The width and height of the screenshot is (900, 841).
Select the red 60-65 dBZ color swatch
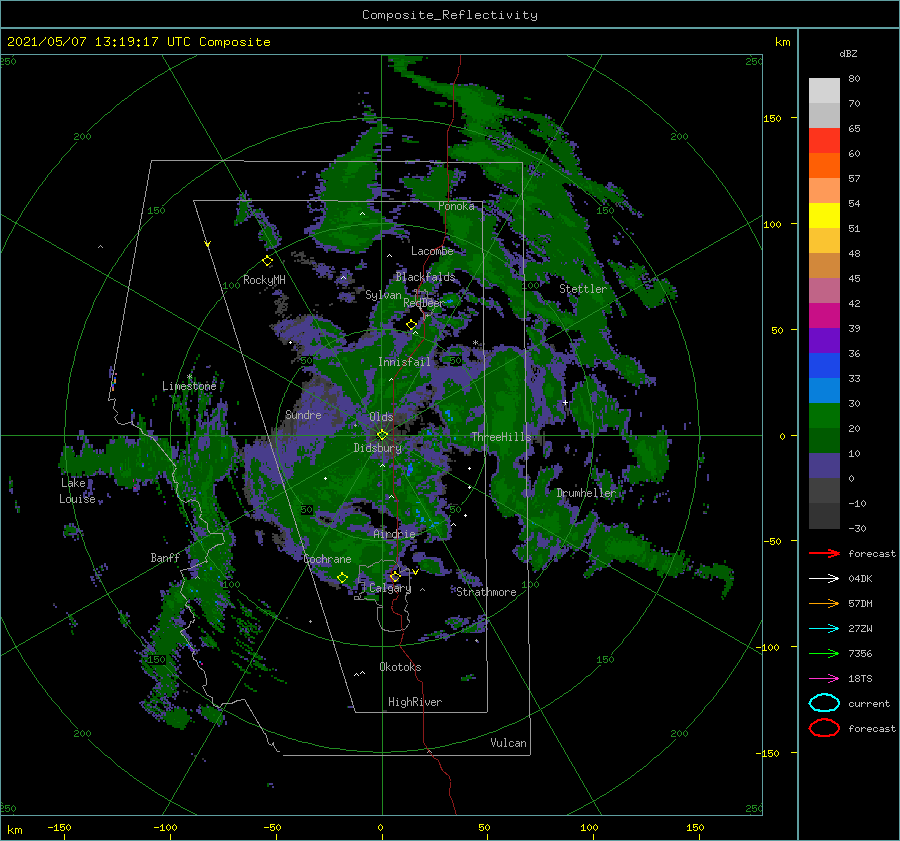click(824, 141)
